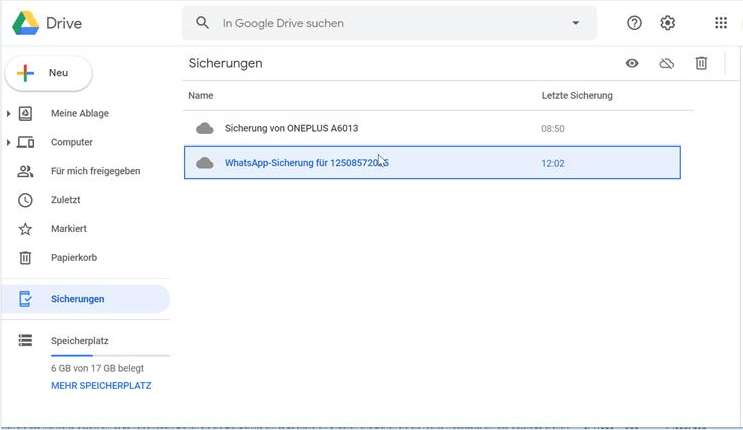Click the disable backup cloud icon
Screen dimensions: 743x430
(666, 63)
